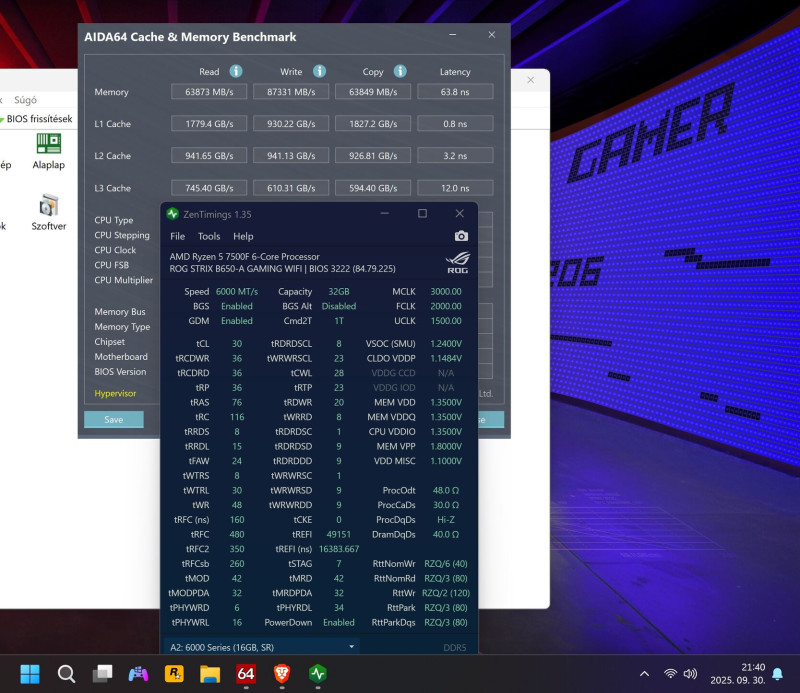Screen dimensions: 800x693
Task: Click the tRFC value 480
Action: (237, 534)
